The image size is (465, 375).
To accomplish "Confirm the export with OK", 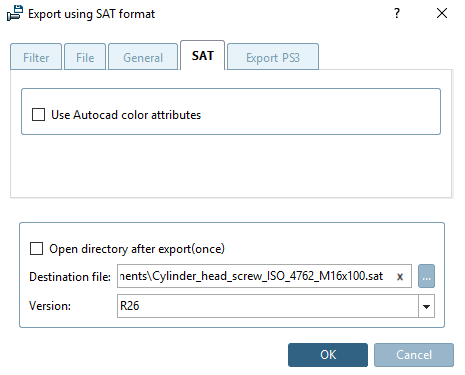I will (x=328, y=355).
